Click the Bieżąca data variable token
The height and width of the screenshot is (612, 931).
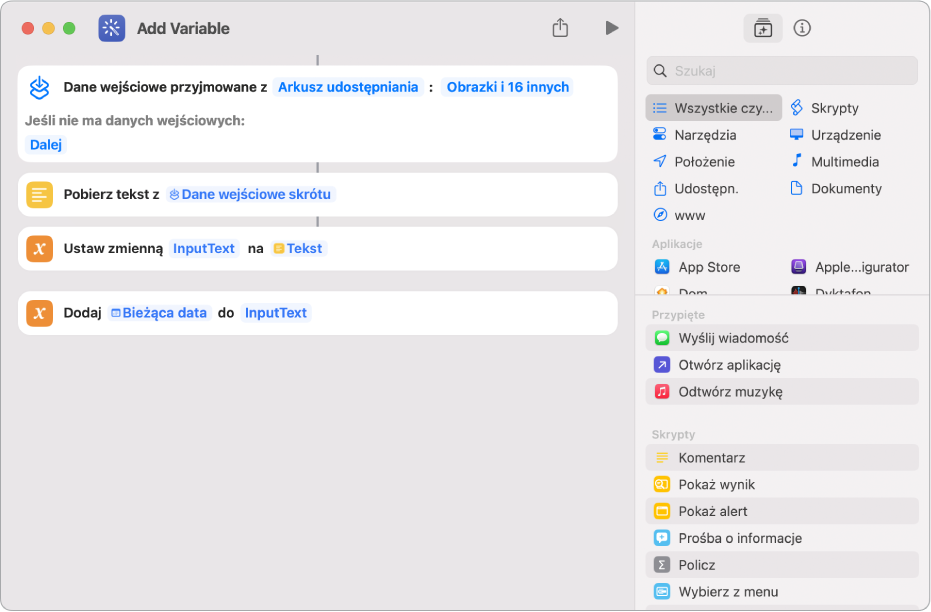click(159, 313)
